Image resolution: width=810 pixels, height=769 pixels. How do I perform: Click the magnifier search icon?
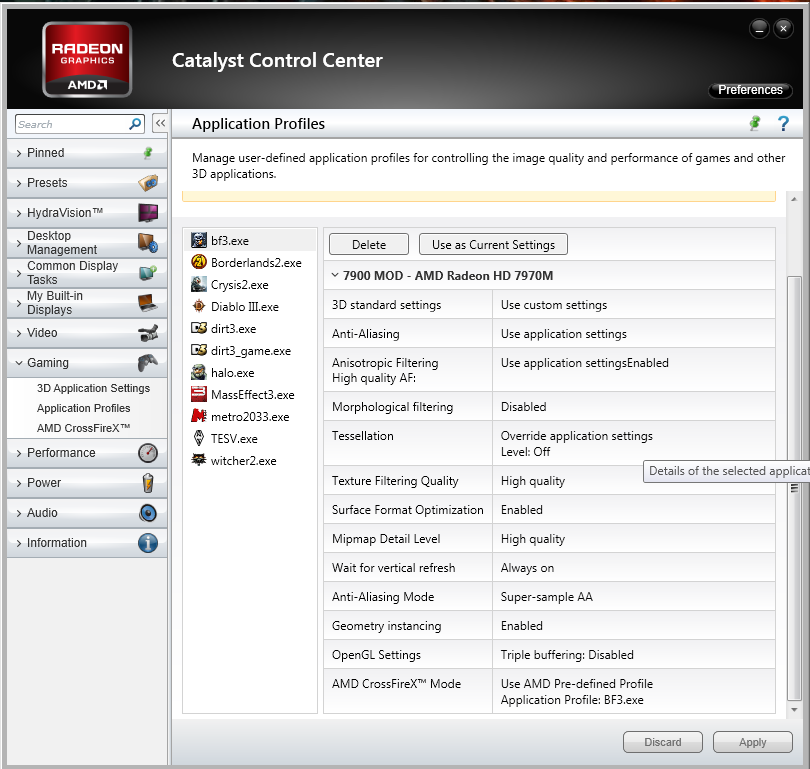(x=135, y=124)
